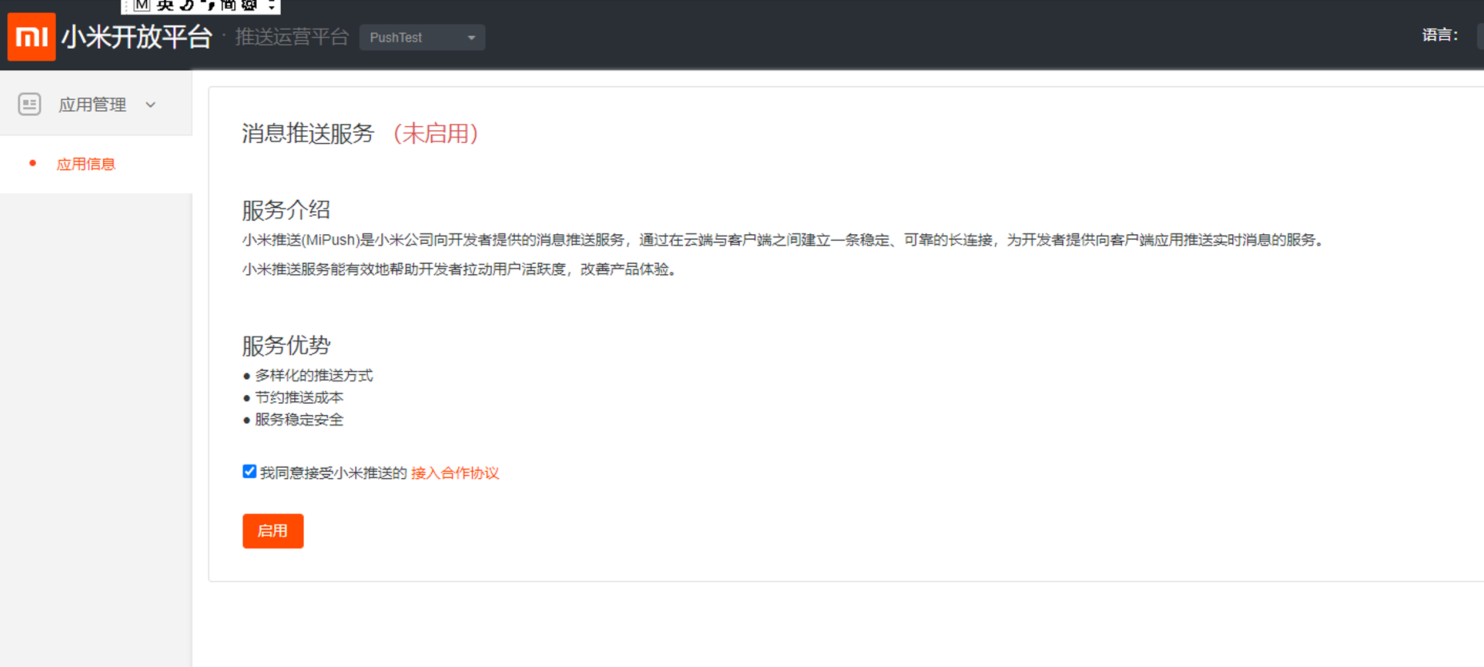
Task: Collapse the 应用管理 chevron arrow
Action: click(x=151, y=105)
